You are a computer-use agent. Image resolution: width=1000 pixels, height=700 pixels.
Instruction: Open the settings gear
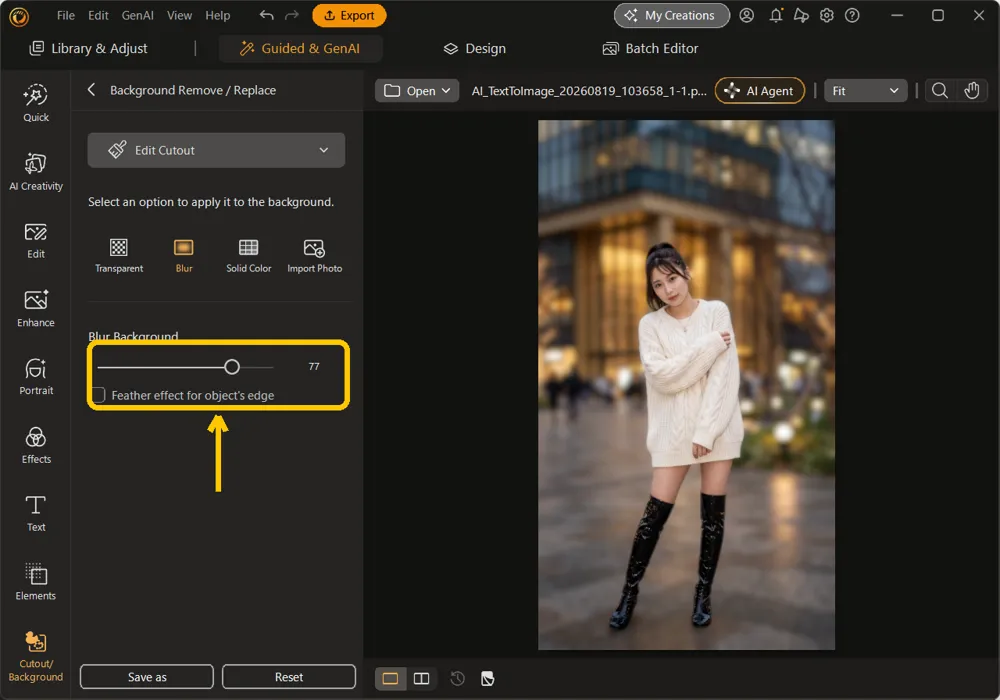click(x=827, y=15)
